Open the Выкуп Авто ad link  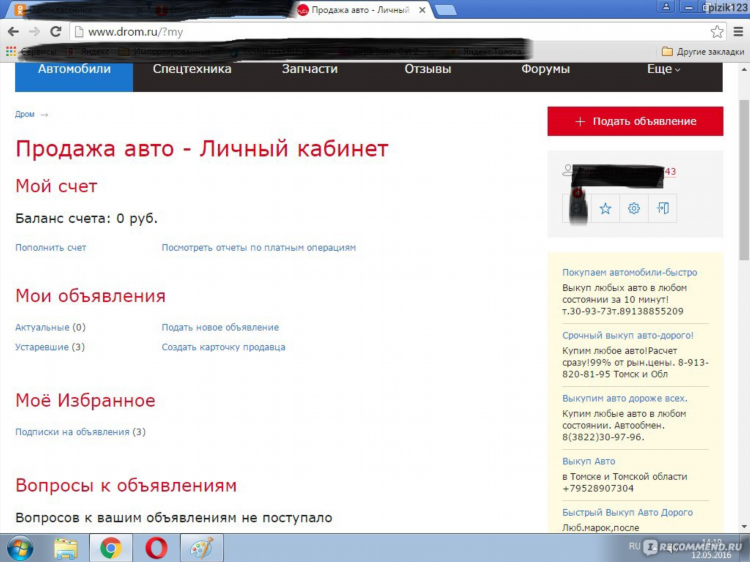pyautogui.click(x=588, y=462)
